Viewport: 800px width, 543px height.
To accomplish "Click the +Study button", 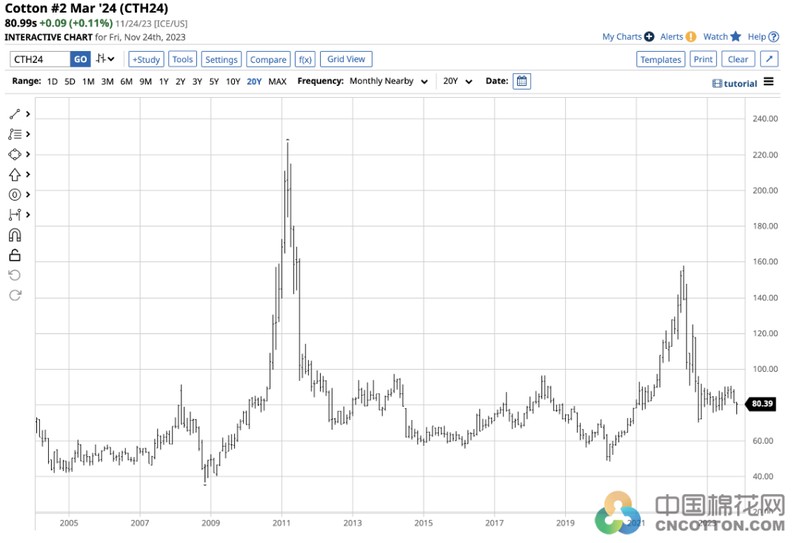I will [146, 59].
